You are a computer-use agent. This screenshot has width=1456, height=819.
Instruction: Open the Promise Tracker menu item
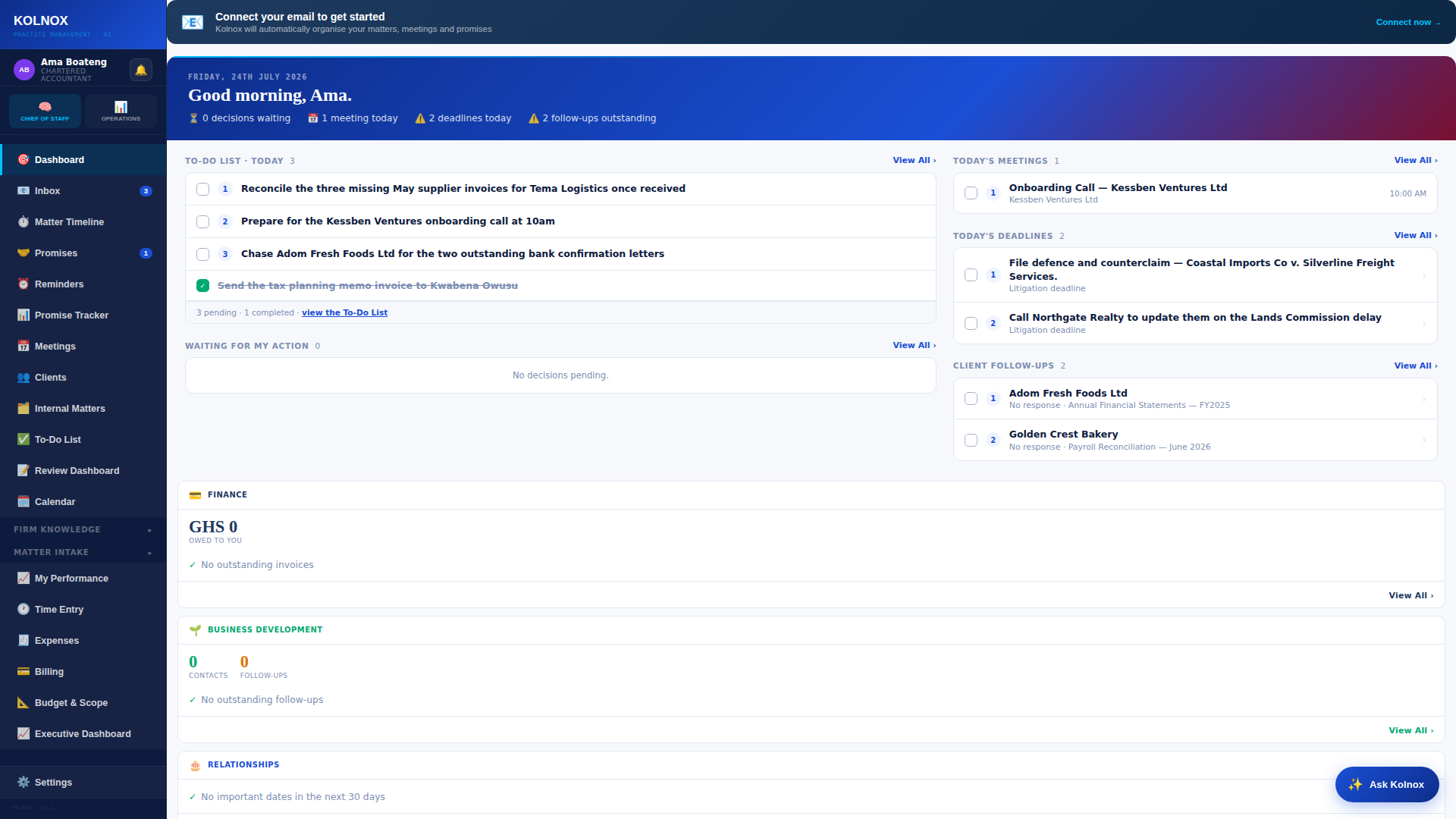point(83,315)
